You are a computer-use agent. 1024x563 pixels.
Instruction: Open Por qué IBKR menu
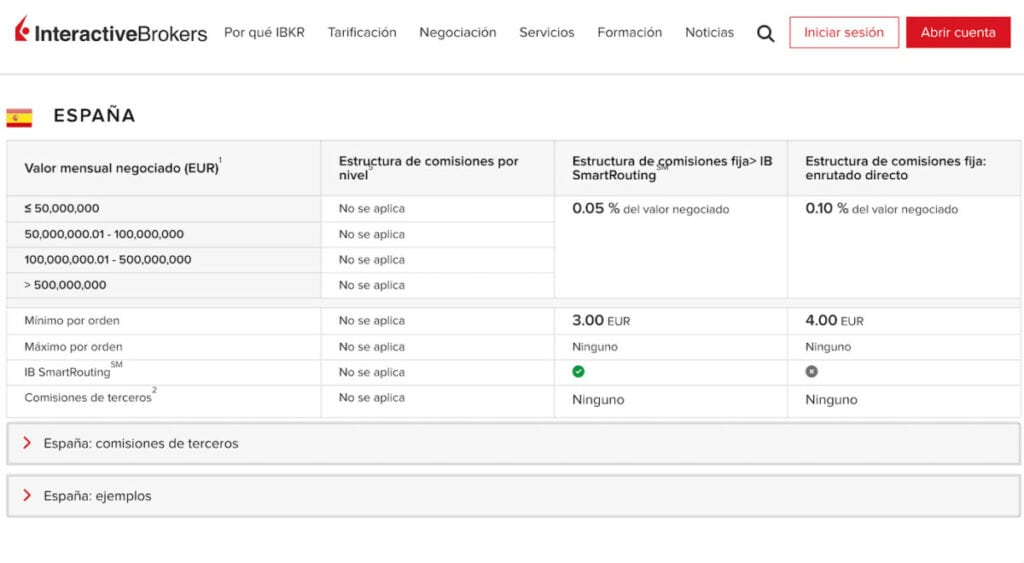[264, 33]
